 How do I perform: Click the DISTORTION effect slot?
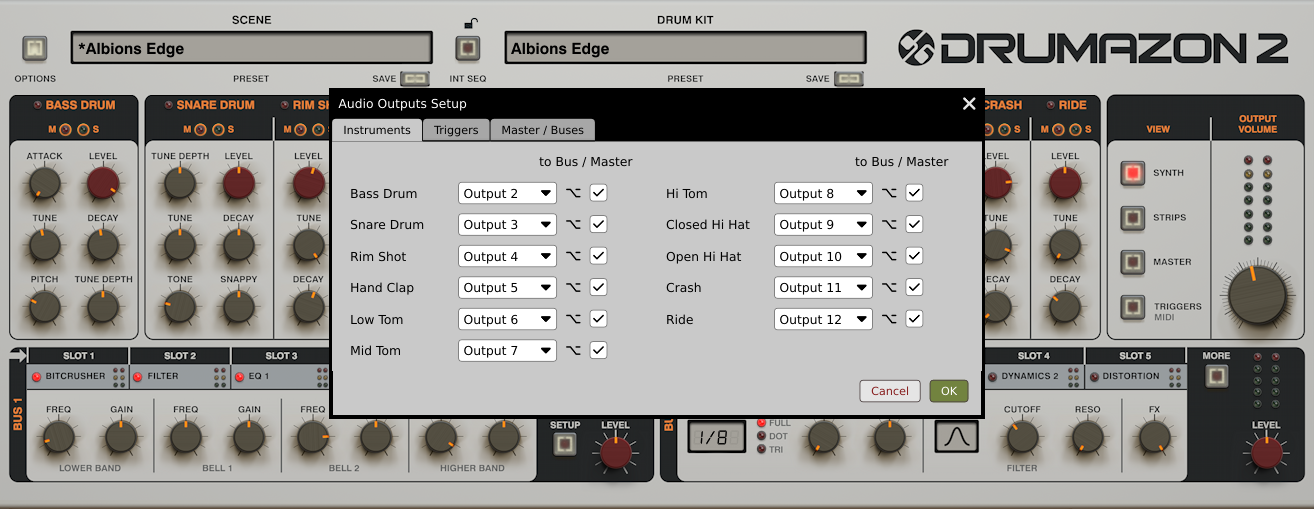(1135, 377)
